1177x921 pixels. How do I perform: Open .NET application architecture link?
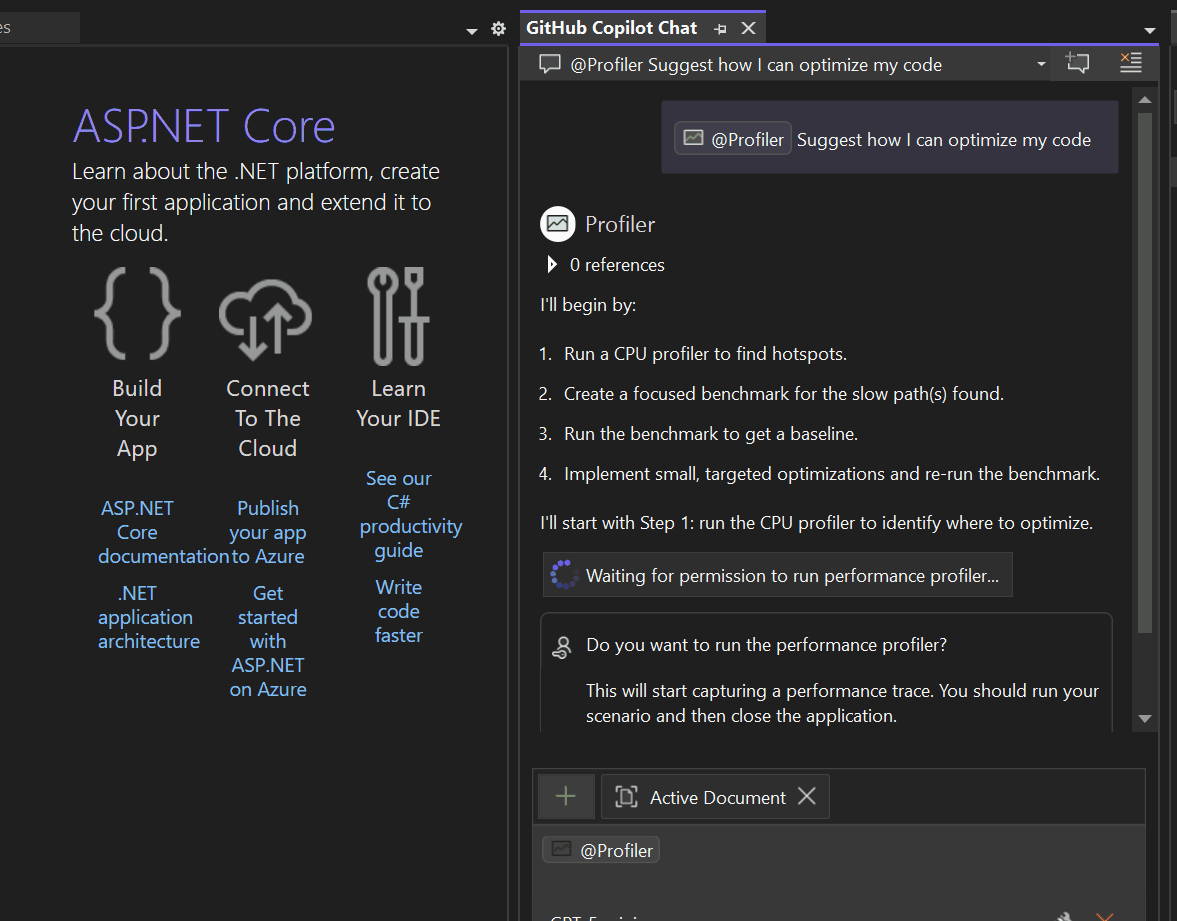[149, 617]
